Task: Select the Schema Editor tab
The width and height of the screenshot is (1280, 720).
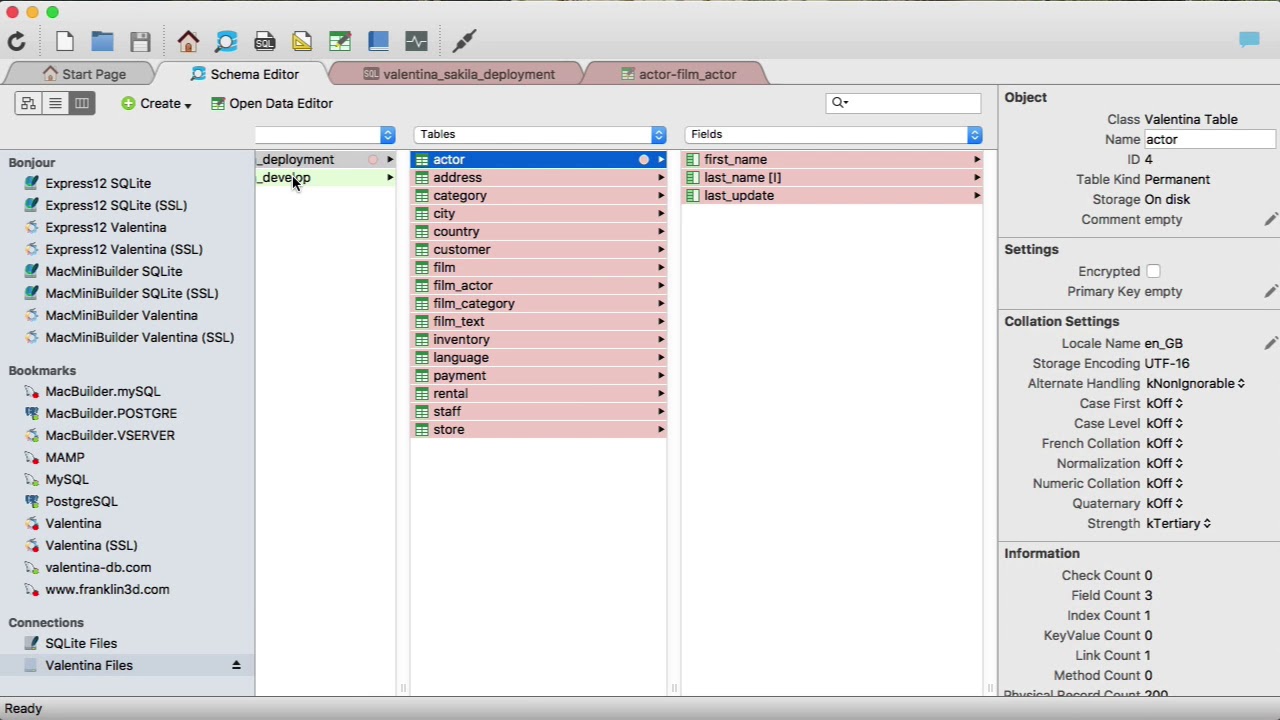Action: 244,74
